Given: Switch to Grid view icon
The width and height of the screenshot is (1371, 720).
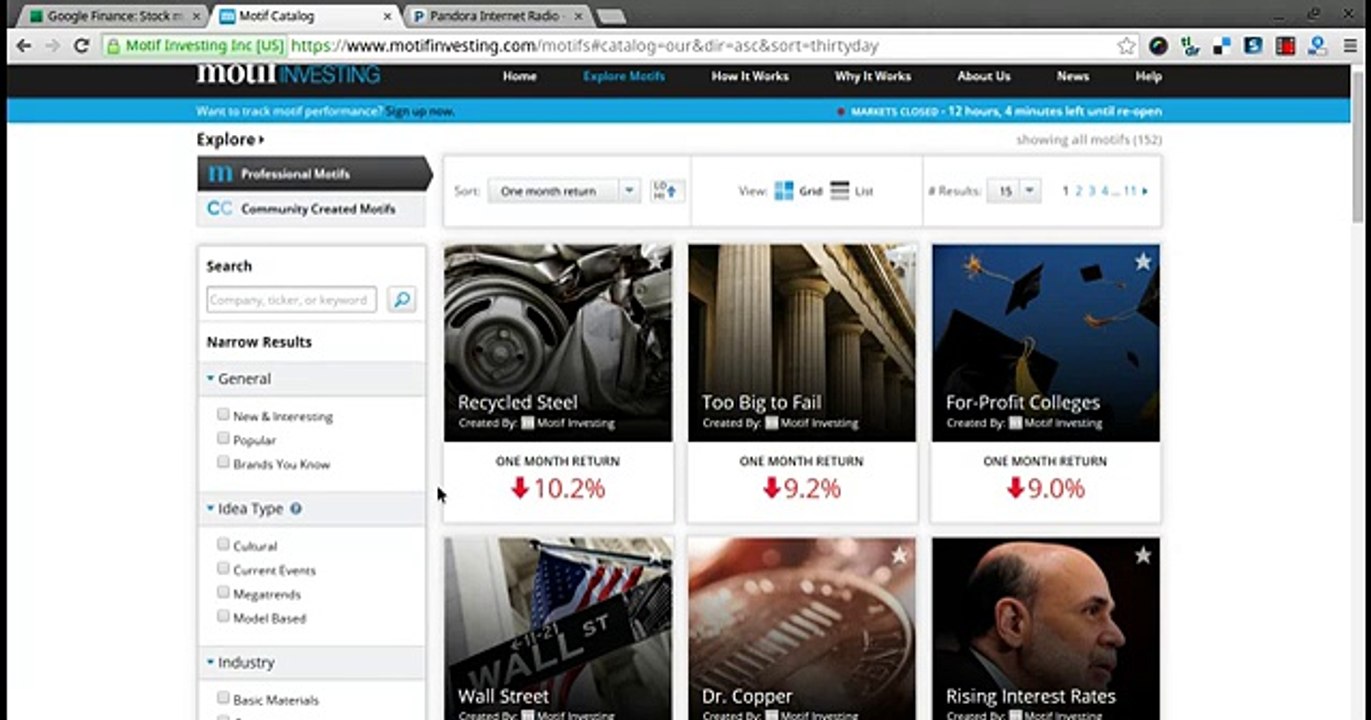Looking at the screenshot, I should [784, 190].
